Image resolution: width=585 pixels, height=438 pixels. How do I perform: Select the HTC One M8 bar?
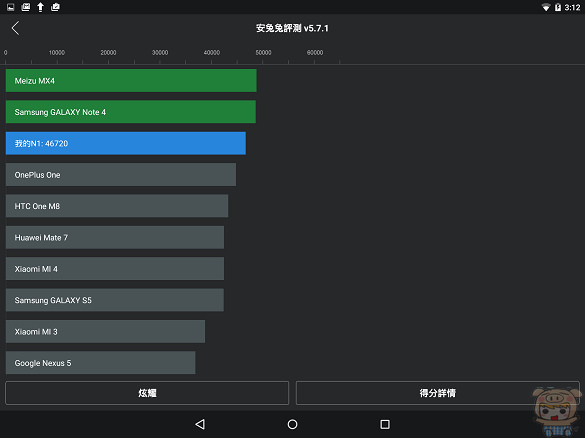[117, 206]
